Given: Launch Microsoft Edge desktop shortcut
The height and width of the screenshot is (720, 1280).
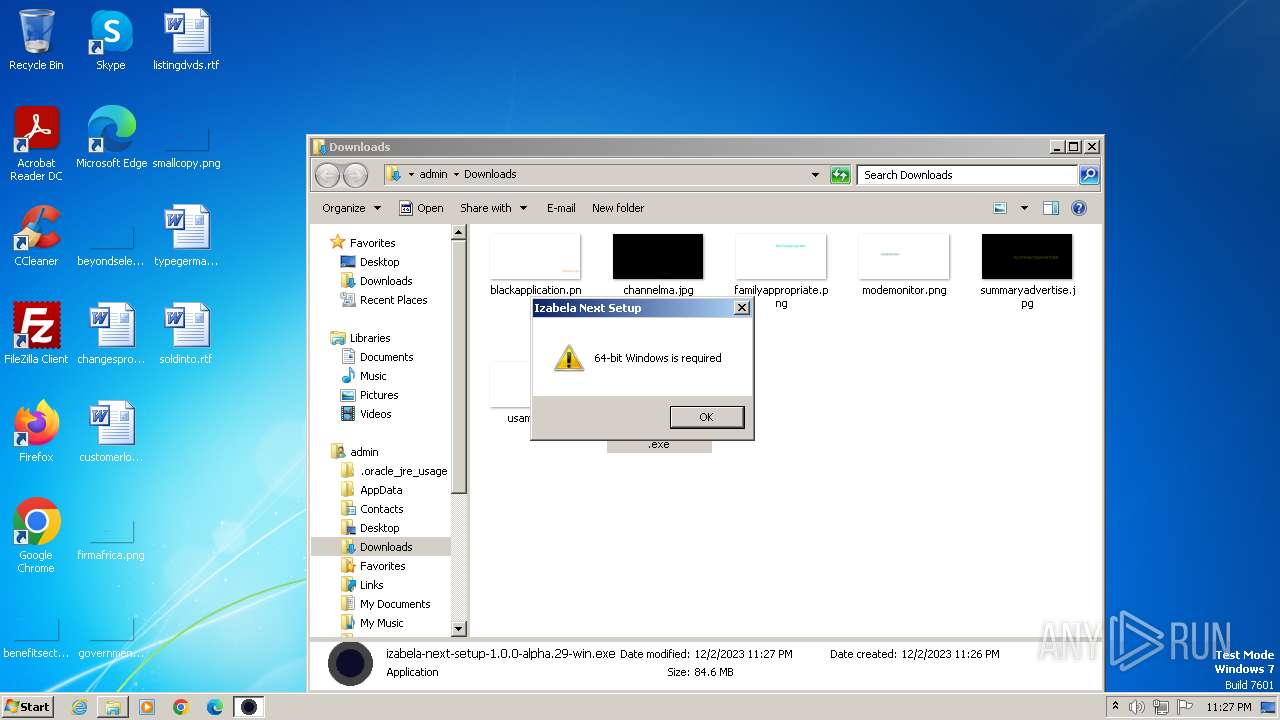Looking at the screenshot, I should pyautogui.click(x=111, y=138).
